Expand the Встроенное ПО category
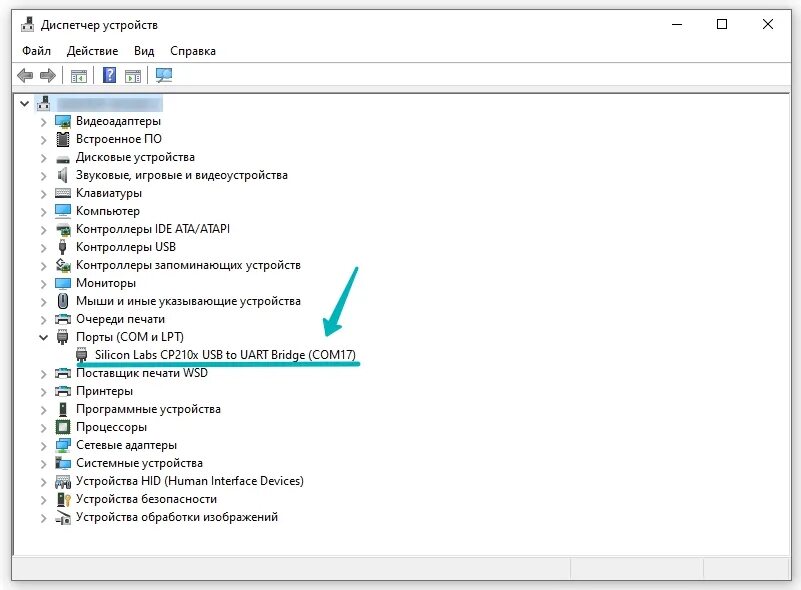 coord(43,140)
